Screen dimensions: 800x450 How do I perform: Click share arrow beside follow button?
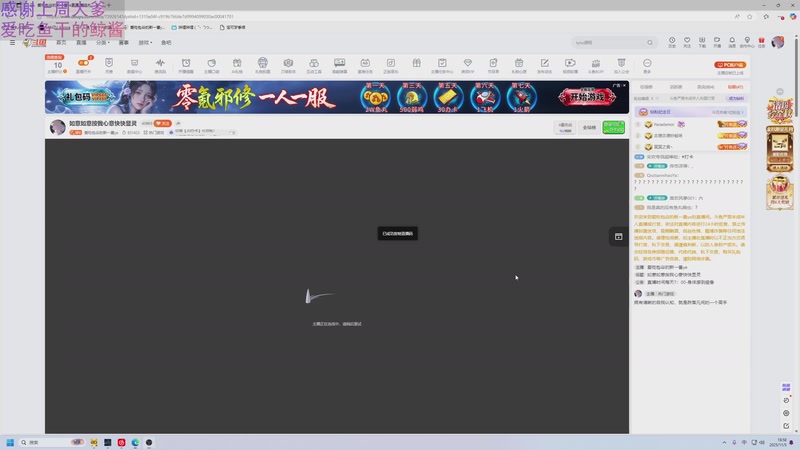point(178,123)
